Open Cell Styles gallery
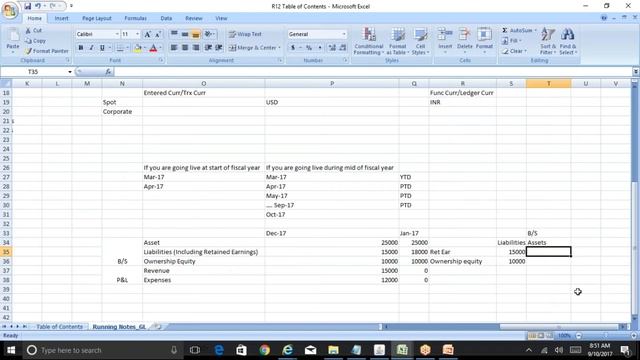Image resolution: width=640 pixels, height=360 pixels. tap(420, 41)
